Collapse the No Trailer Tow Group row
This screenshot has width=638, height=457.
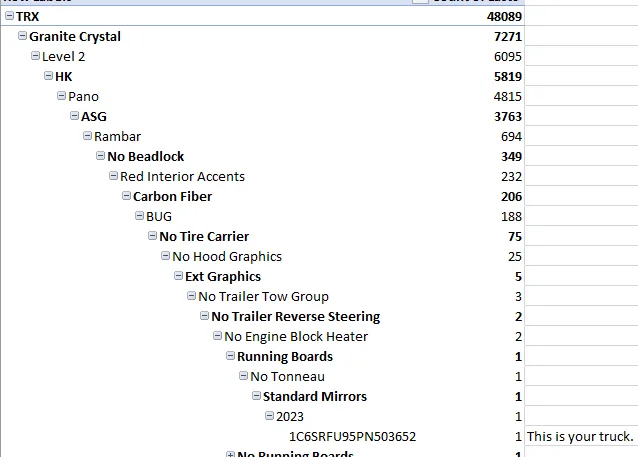(192, 296)
